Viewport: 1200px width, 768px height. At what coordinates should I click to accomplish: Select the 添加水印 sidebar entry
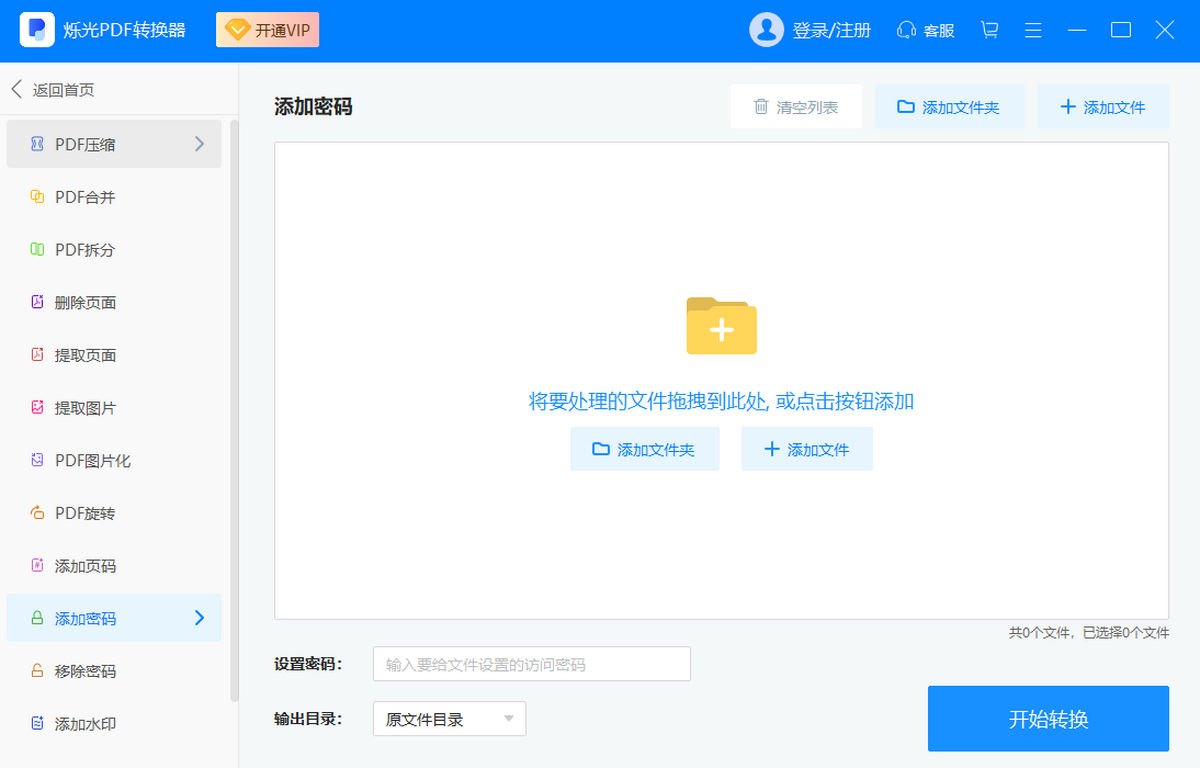pos(80,724)
